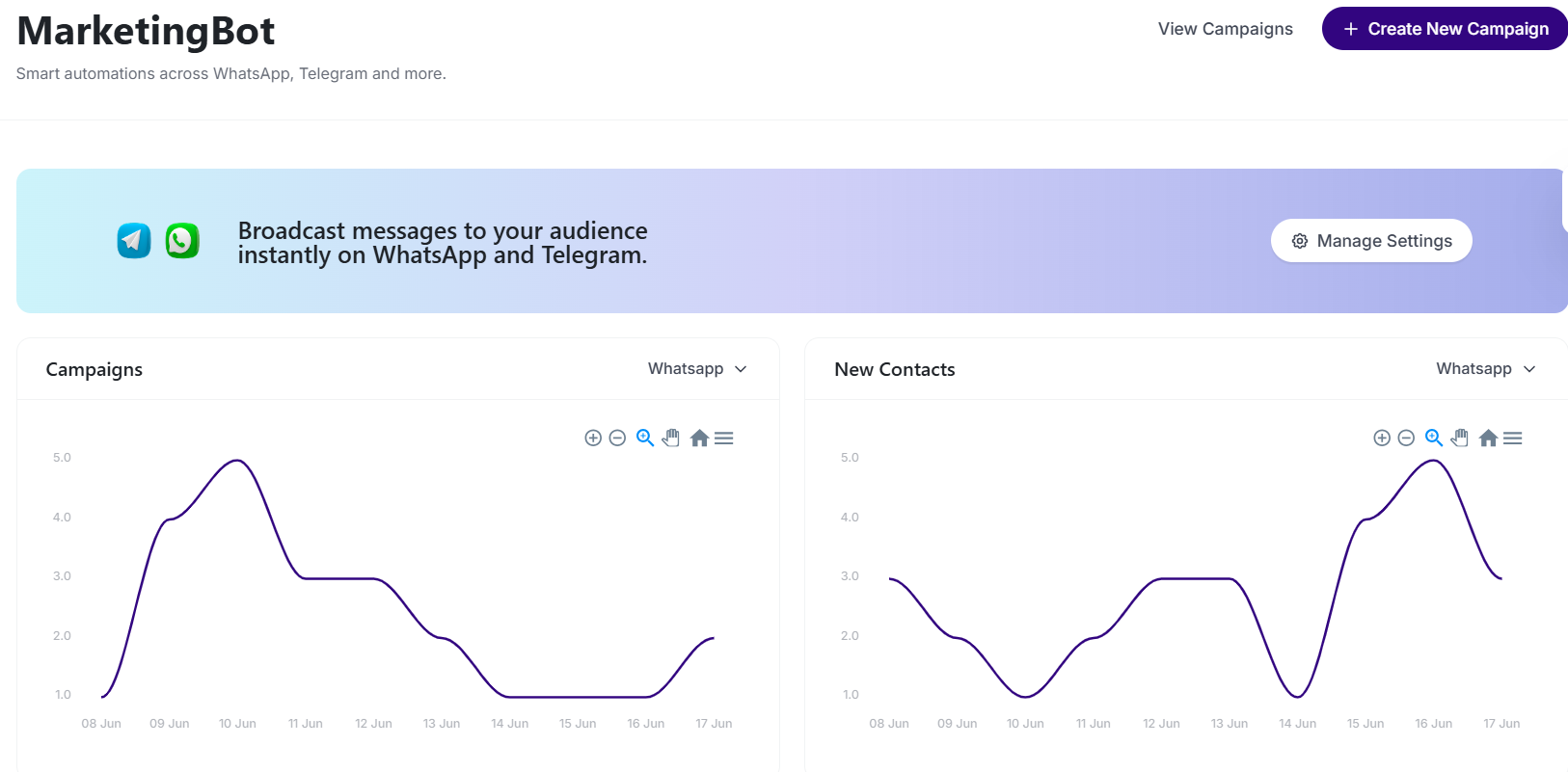Reset axes with home icon on Campaigns chart
The width and height of the screenshot is (1568, 772).
tap(700, 438)
